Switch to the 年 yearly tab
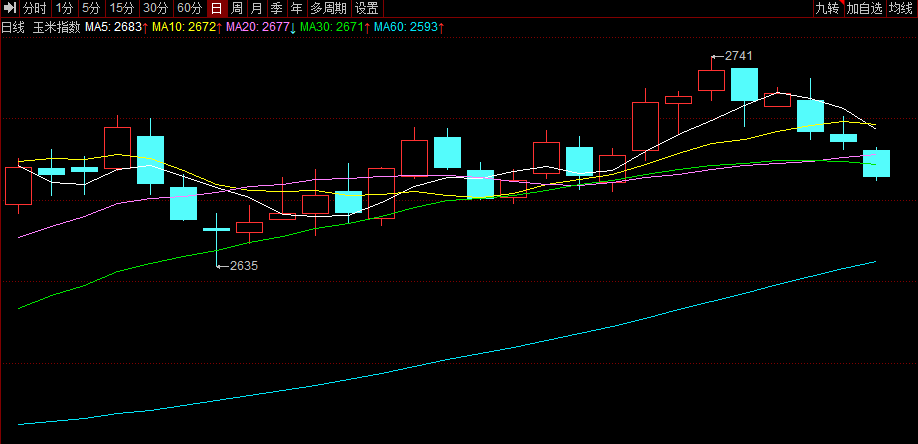The width and height of the screenshot is (918, 444). tap(297, 8)
